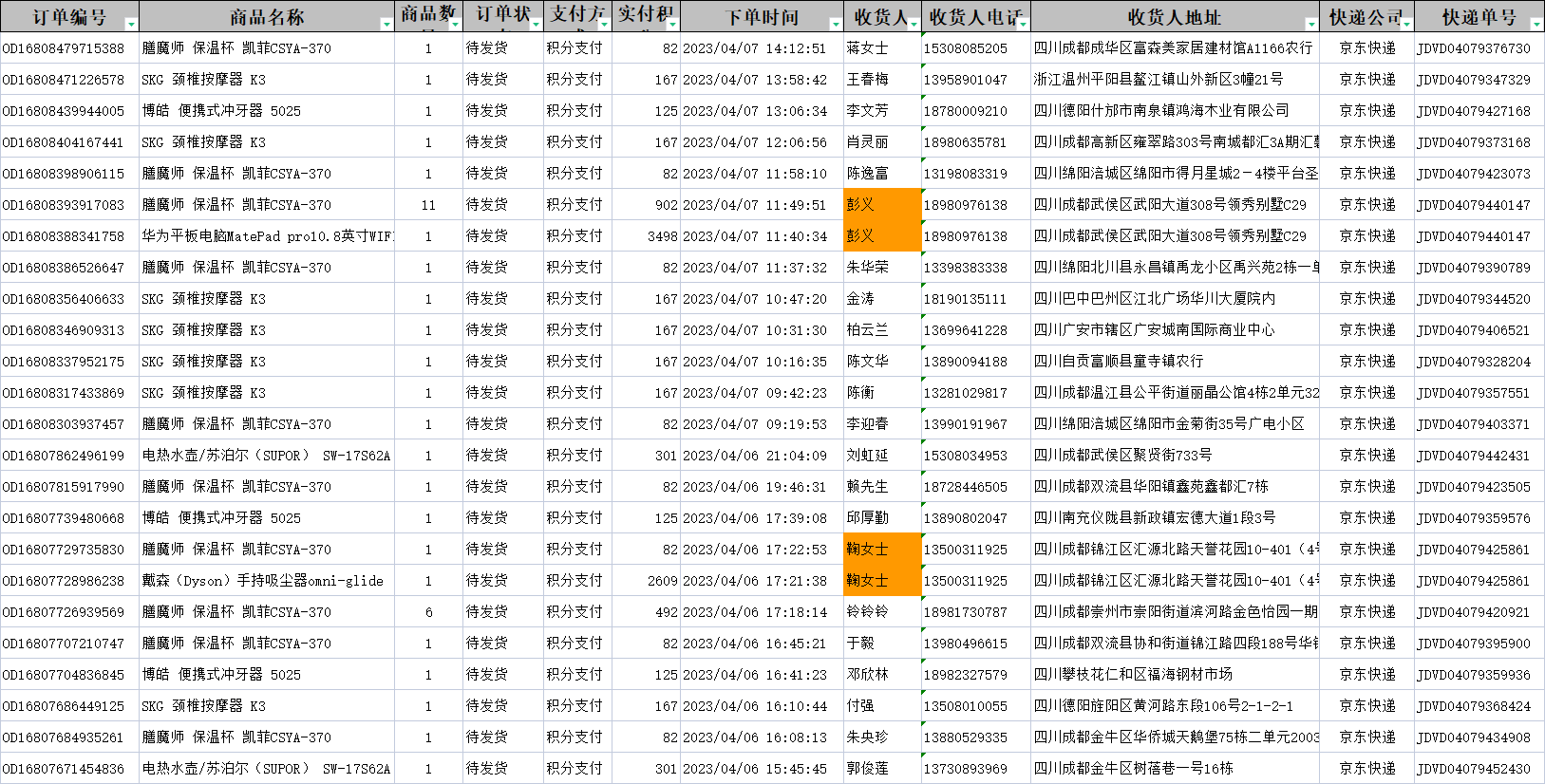
Task: Open the 收货人电话 column filter dropdown
Action: 1023,24
